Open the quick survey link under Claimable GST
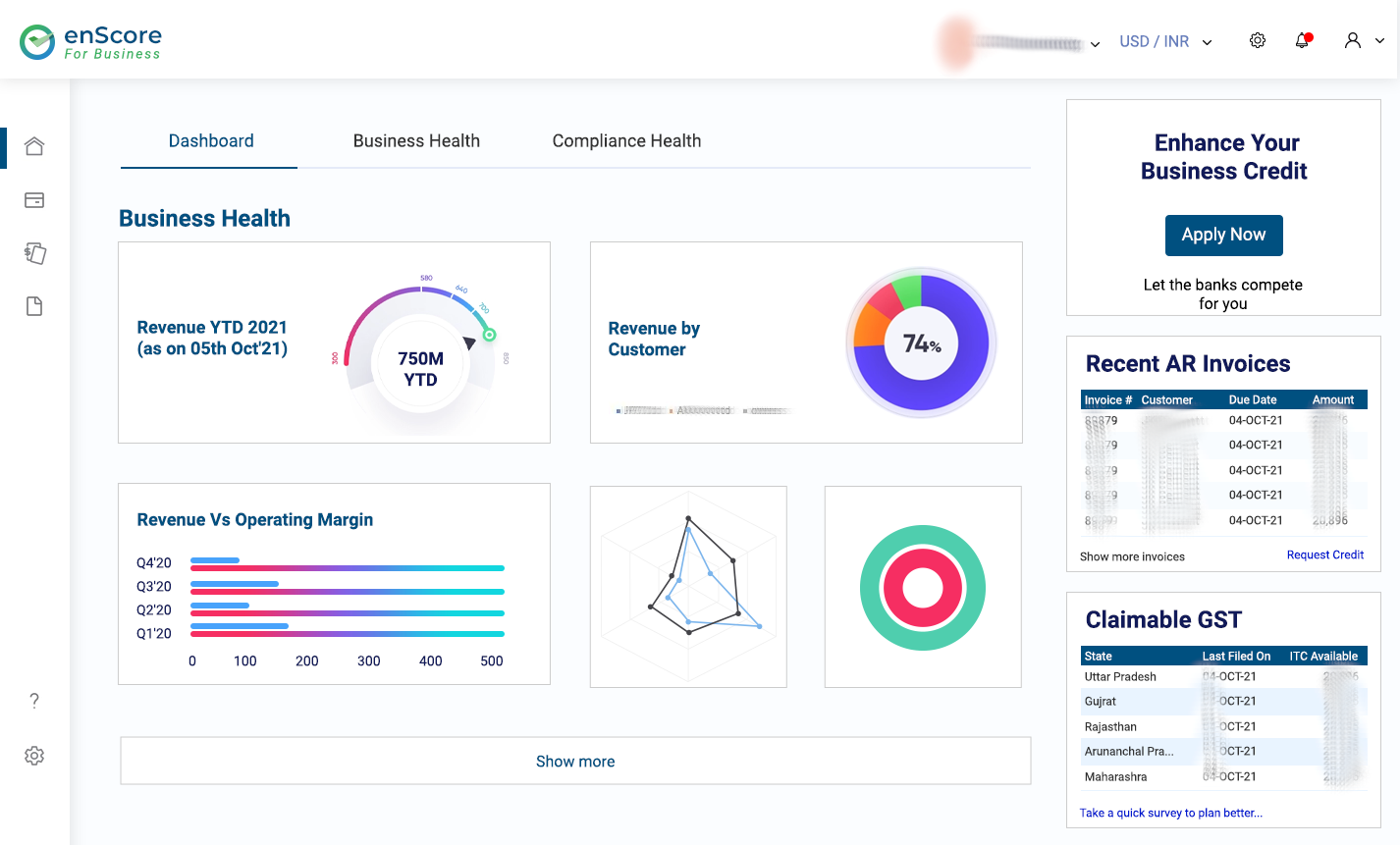 (1170, 813)
